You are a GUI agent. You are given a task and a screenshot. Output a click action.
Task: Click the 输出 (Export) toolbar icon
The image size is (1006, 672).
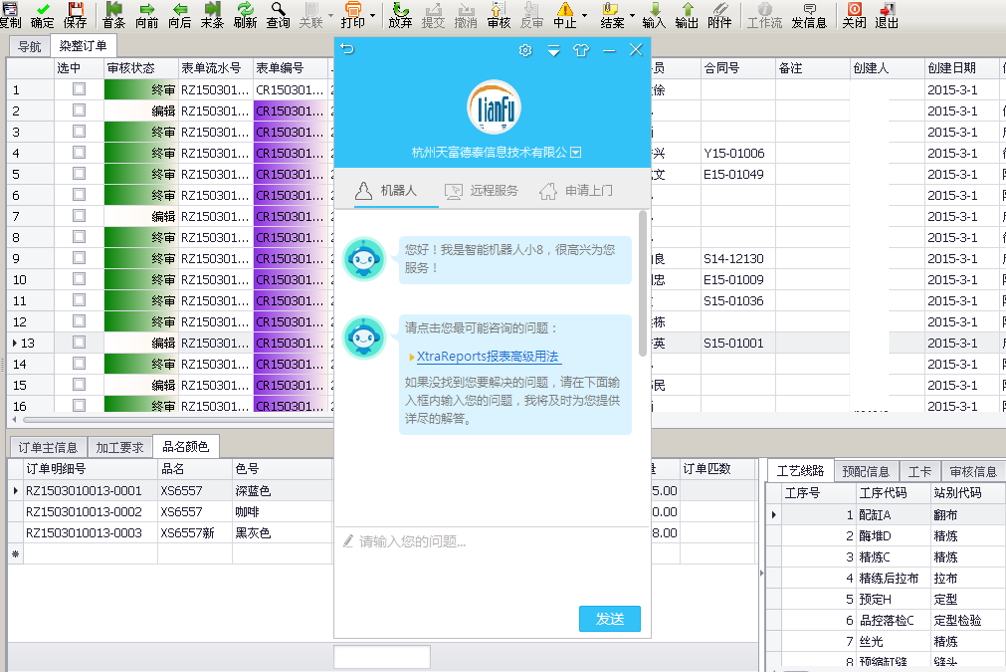(x=687, y=14)
